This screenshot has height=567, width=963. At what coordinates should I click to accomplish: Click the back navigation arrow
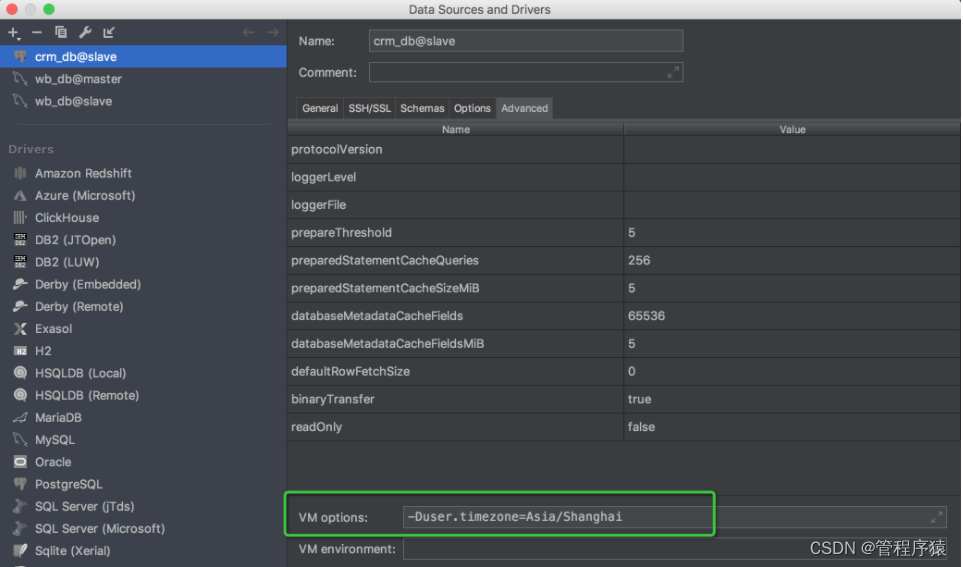pyautogui.click(x=248, y=33)
